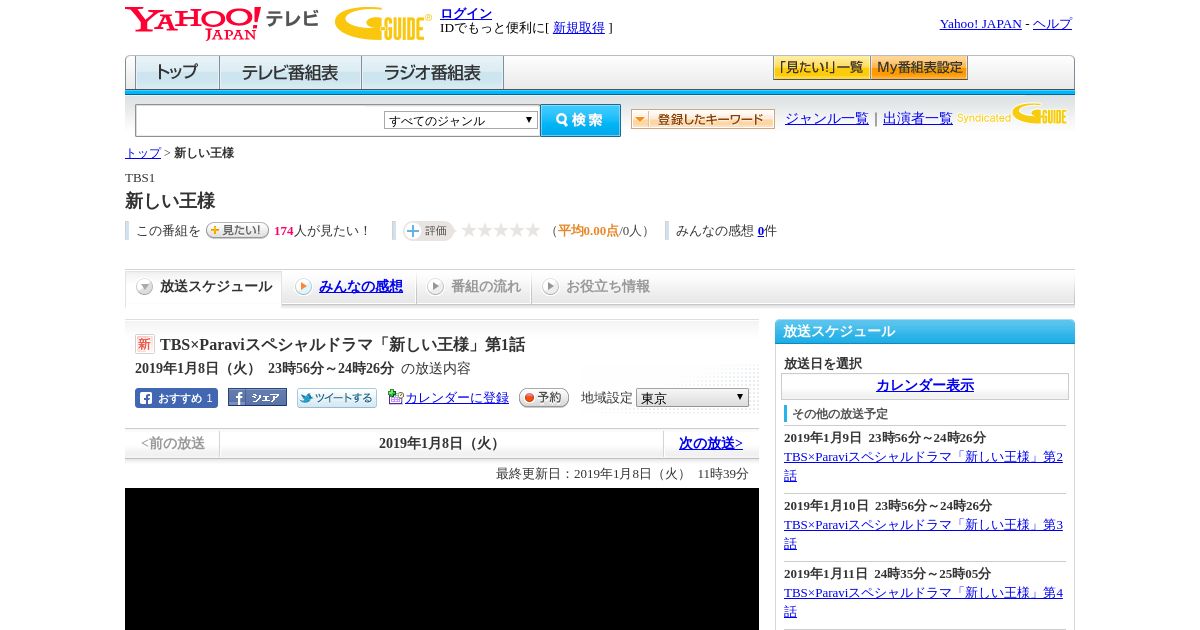Screen dimensions: 1200x630
Task: Click the Syndicated G-GUIDE logo
Action: point(1011,114)
